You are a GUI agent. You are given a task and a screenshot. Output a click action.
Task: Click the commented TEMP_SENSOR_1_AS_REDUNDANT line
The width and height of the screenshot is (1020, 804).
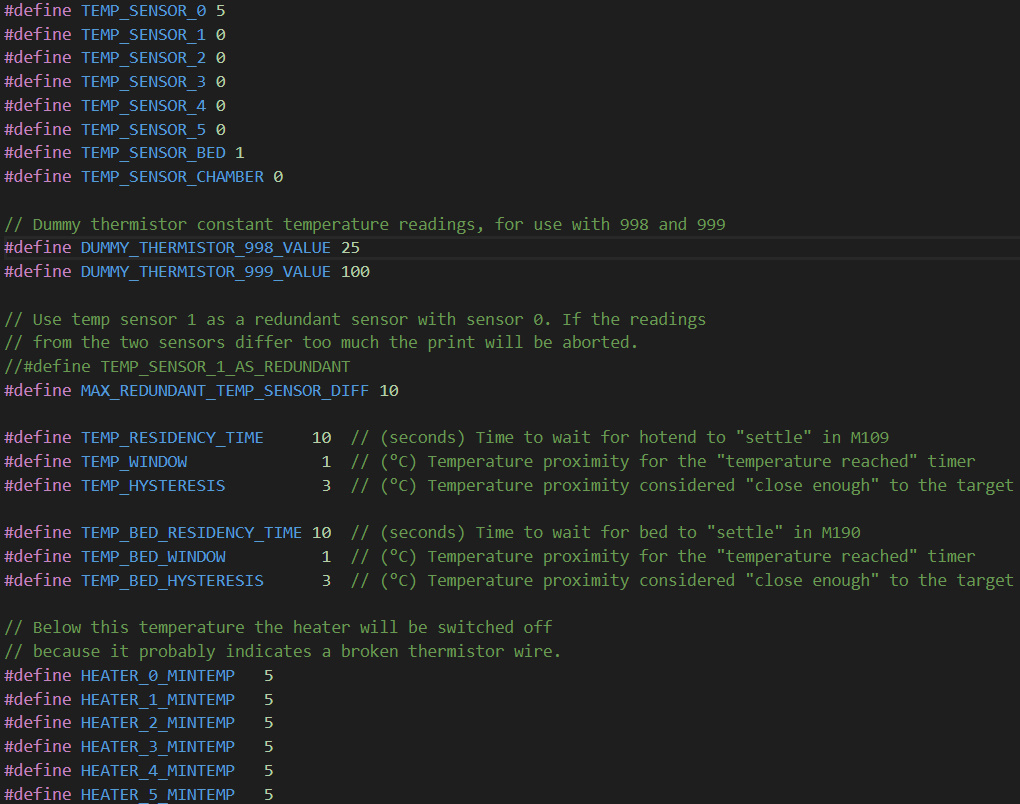tap(177, 367)
